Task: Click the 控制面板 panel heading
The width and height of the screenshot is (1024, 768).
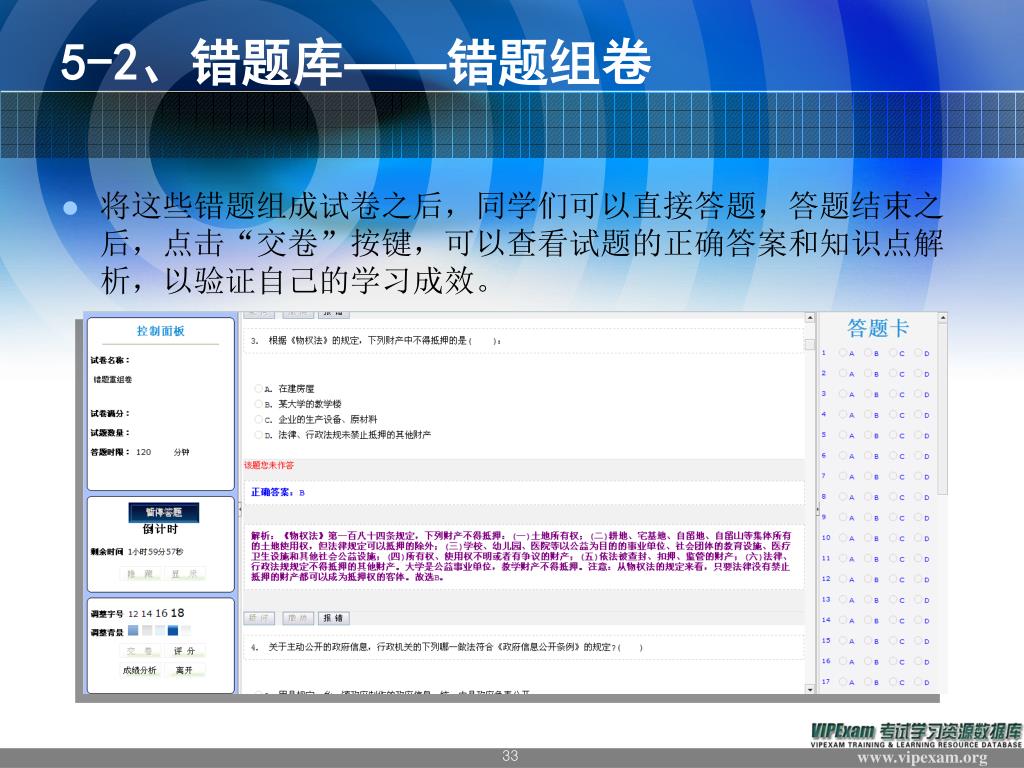Action: (161, 331)
